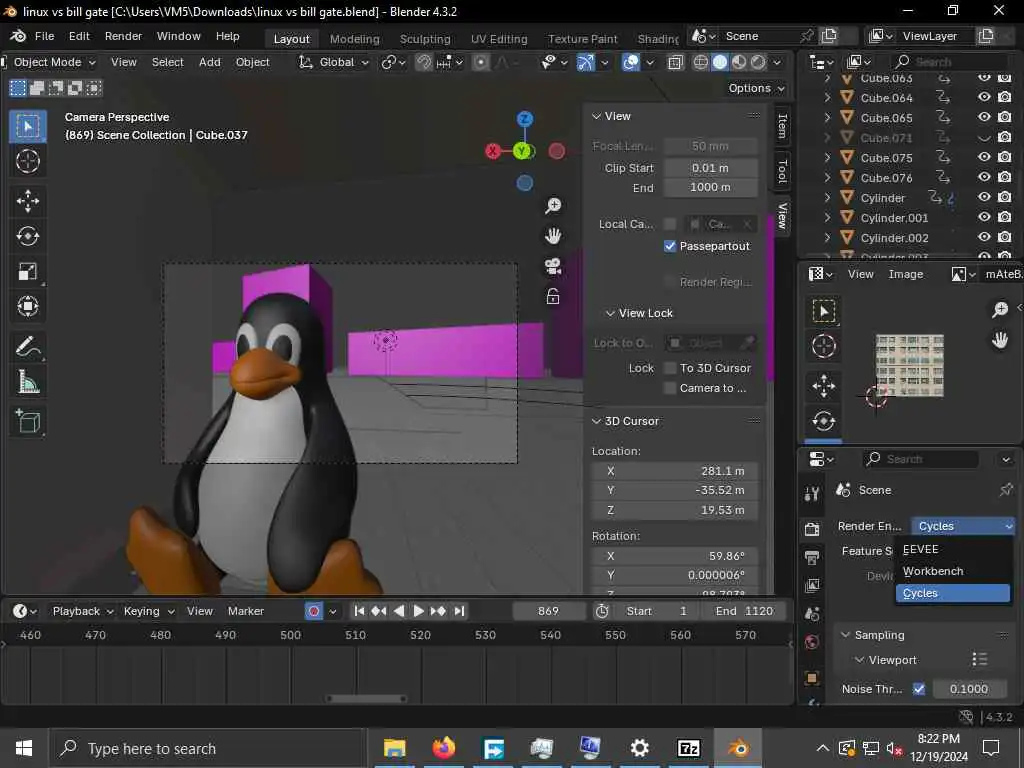This screenshot has width=1024, height=768.
Task: Choose Workbench render engine option
Action: click(x=953, y=571)
